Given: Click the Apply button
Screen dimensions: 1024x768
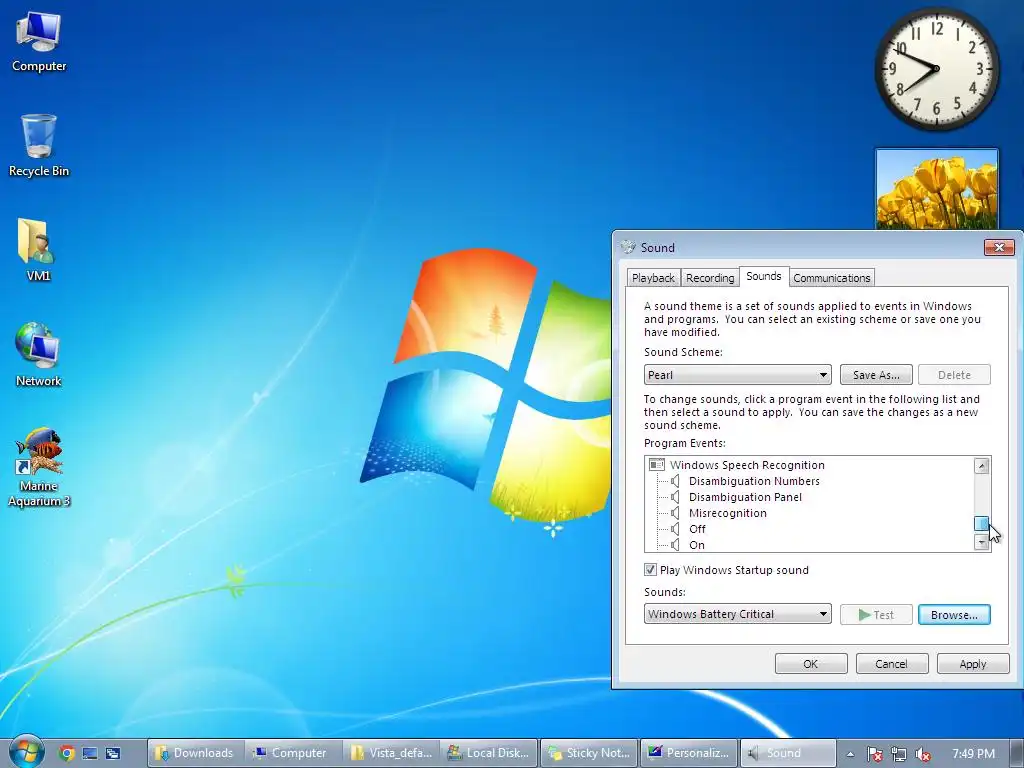Looking at the screenshot, I should pos(972,664).
